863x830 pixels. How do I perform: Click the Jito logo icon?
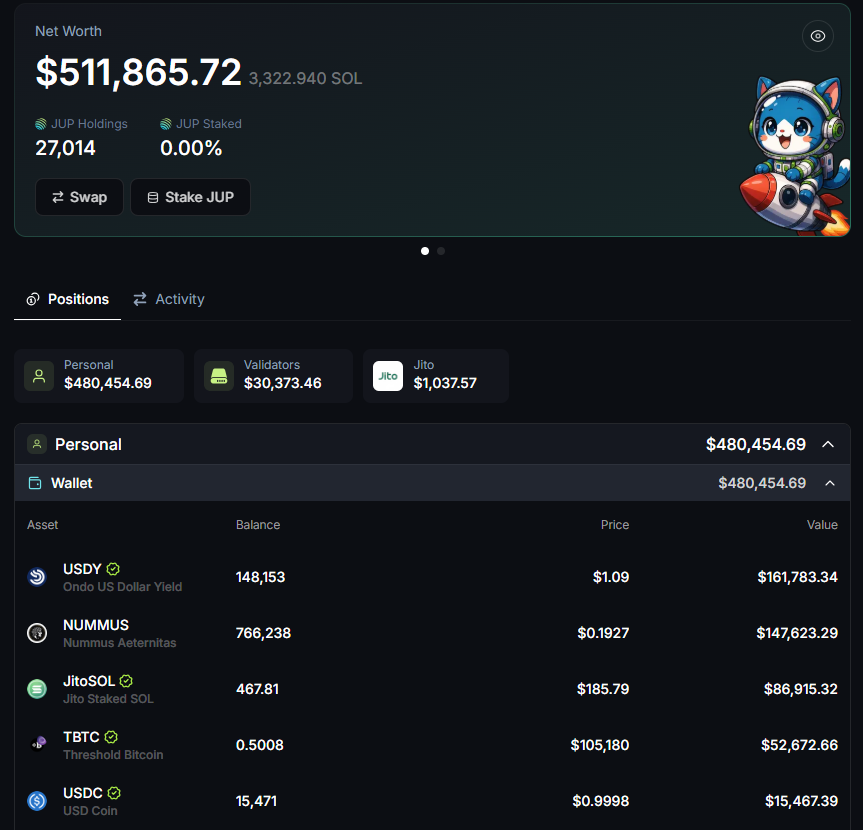pos(388,376)
